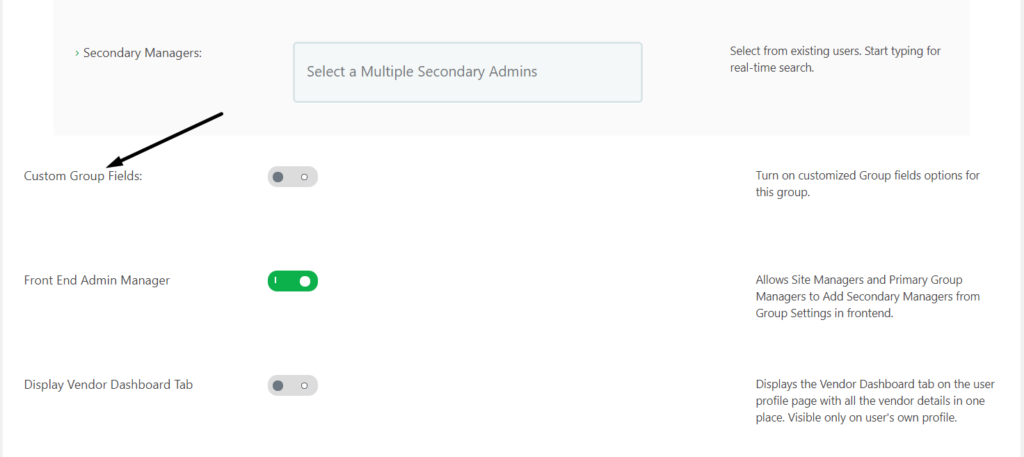Click the small off-circle in Custom Group Fields toggle

pos(304,177)
